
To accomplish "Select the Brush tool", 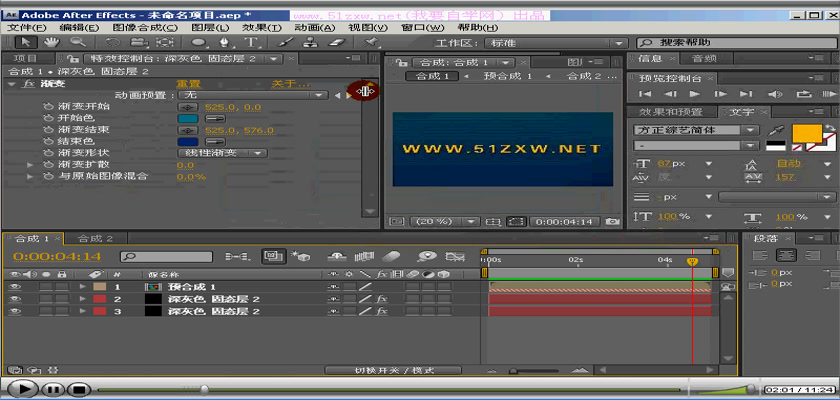I will (287, 42).
